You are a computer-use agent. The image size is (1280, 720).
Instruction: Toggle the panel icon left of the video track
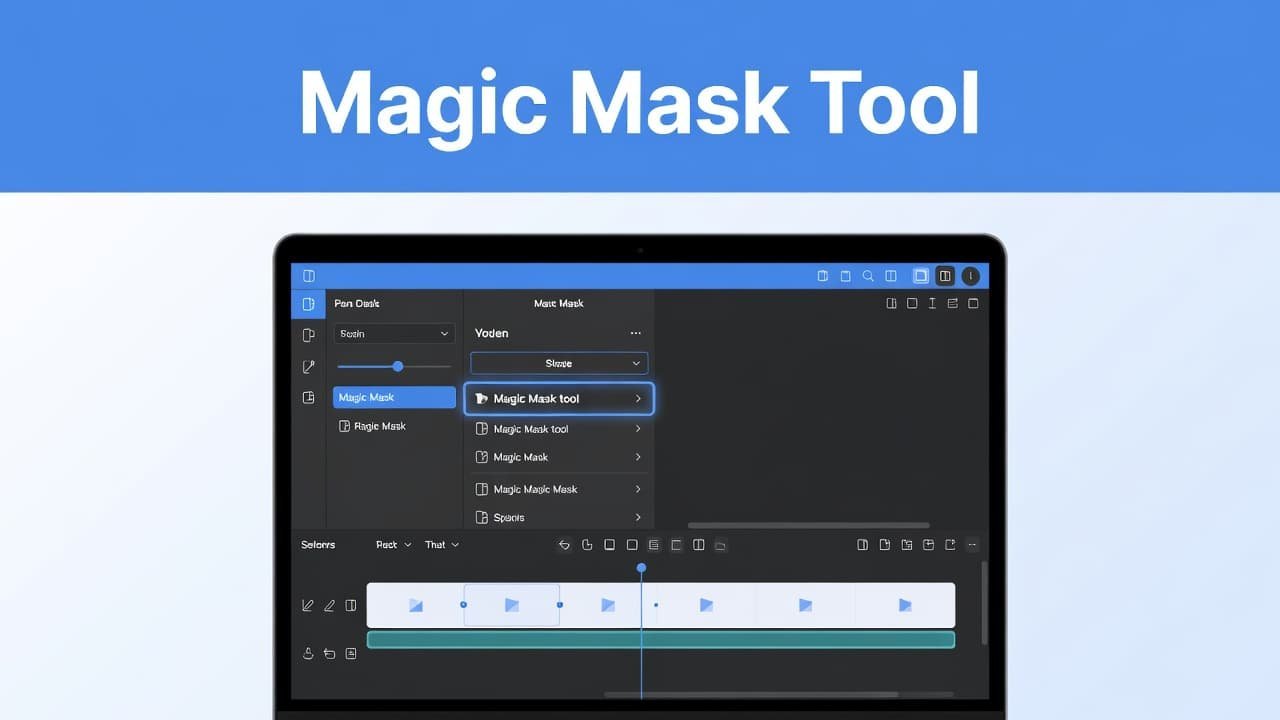(351, 605)
